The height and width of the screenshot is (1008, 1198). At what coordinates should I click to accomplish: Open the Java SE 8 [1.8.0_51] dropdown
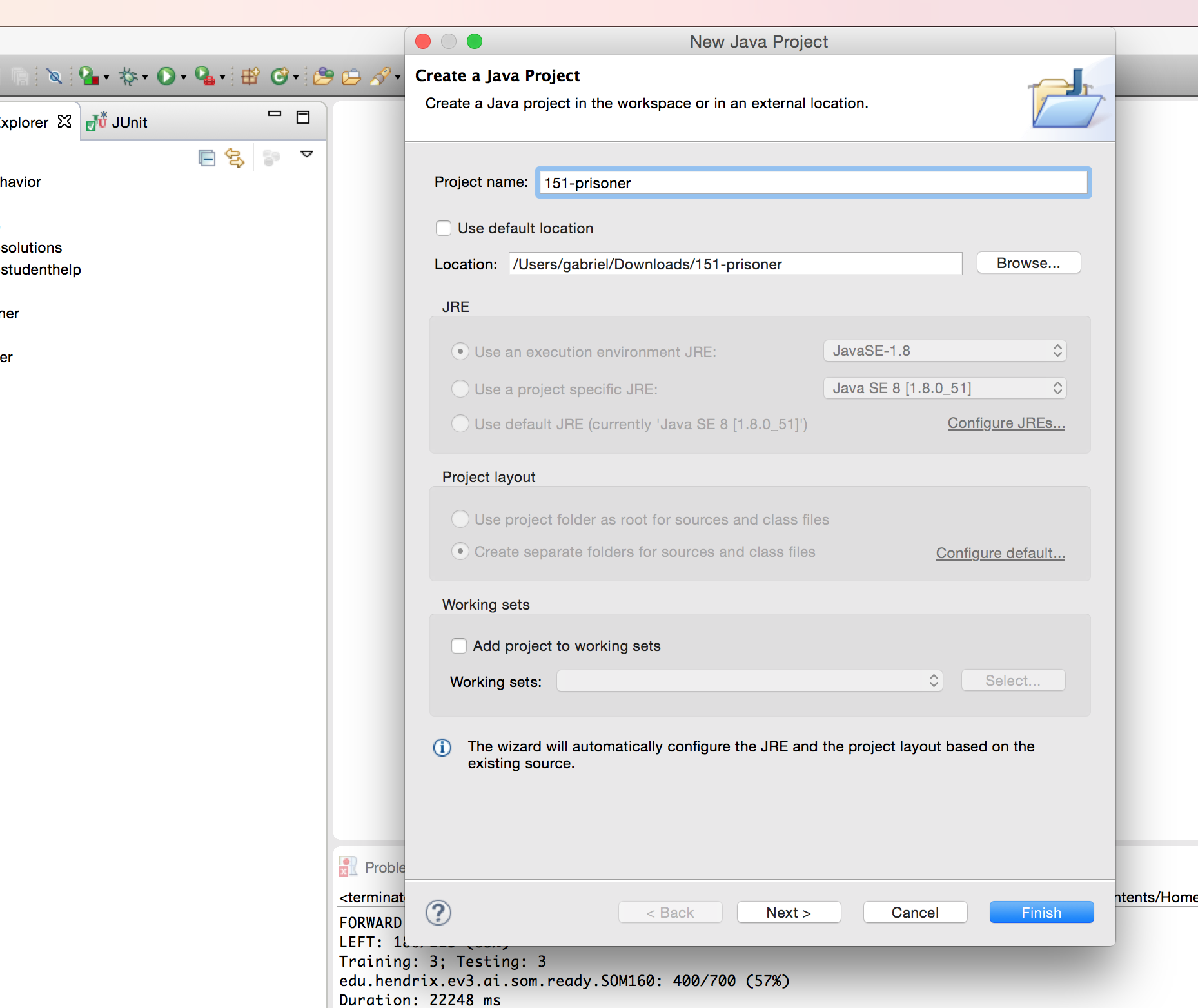945,388
